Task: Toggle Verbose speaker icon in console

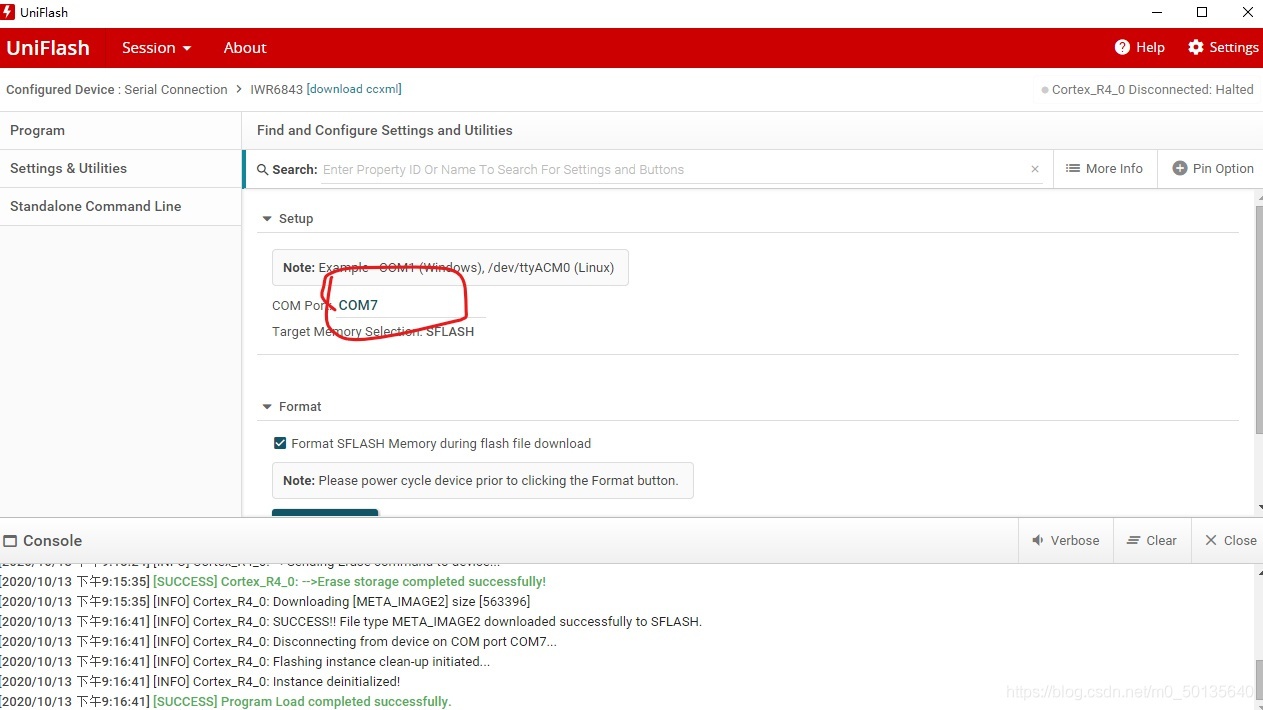Action: point(1038,540)
